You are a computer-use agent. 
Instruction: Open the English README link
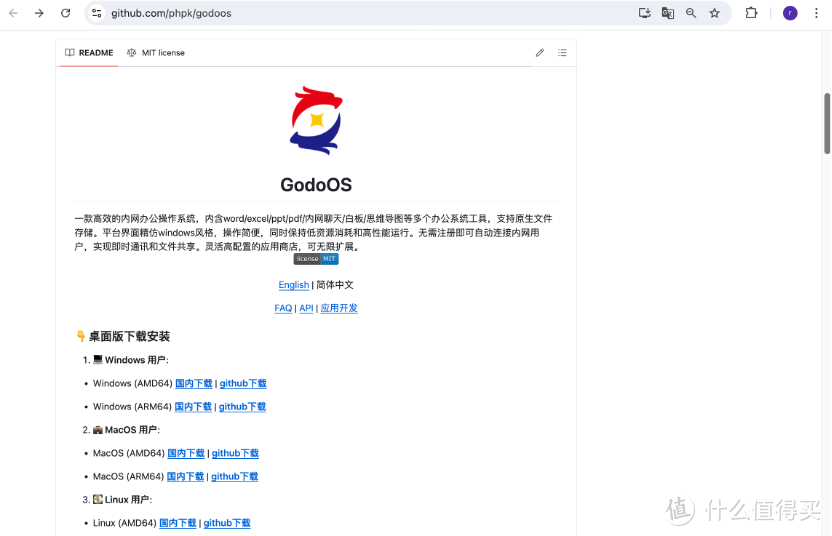click(293, 285)
